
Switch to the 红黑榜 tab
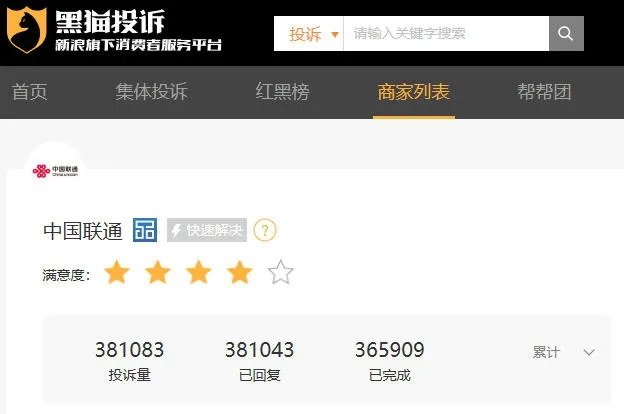[283, 92]
